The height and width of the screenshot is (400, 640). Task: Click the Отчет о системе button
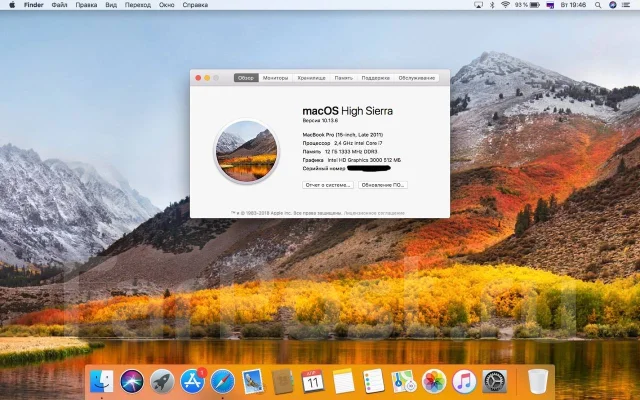[328, 185]
